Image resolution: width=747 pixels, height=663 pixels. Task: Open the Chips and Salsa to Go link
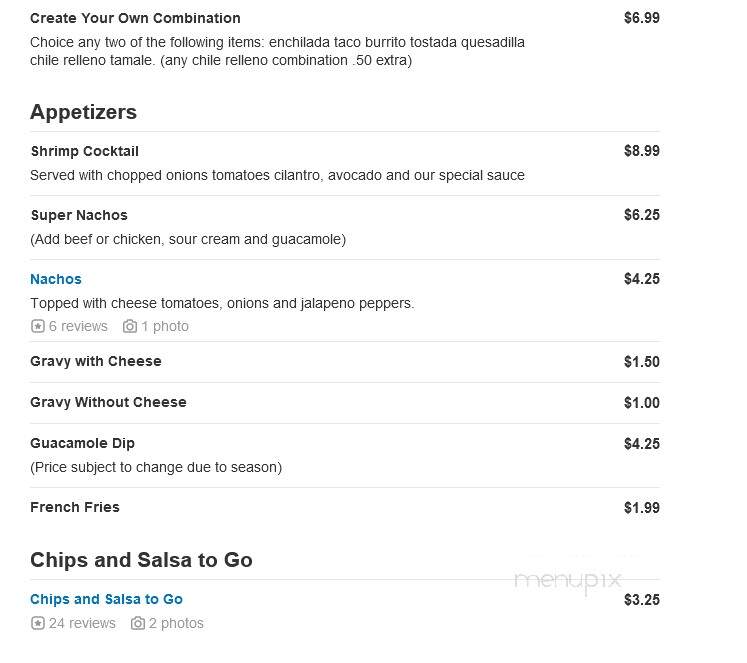[106, 599]
